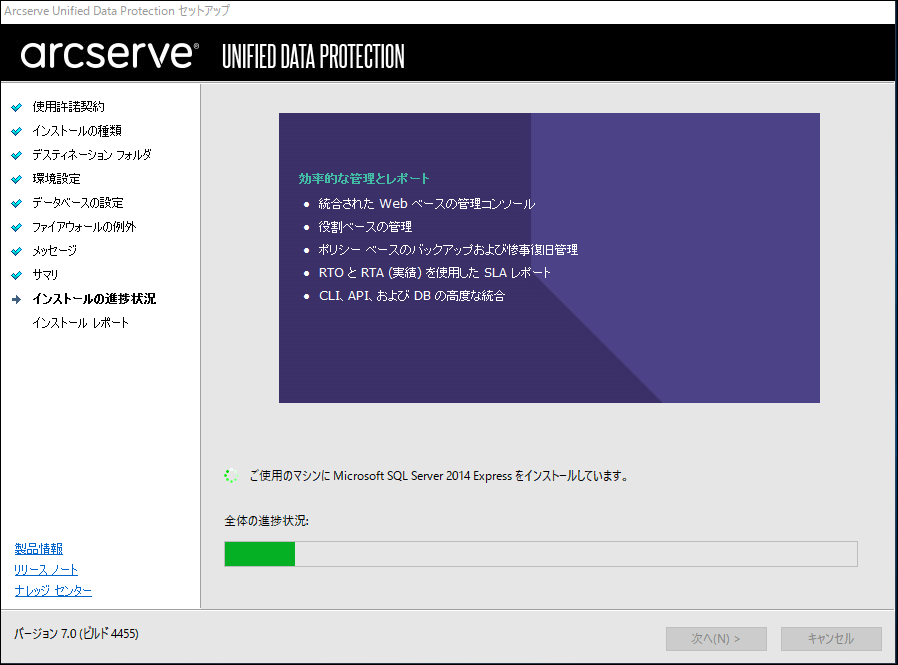Open the リリース ノート link
Screen dimensions: 898x665
click(46, 569)
